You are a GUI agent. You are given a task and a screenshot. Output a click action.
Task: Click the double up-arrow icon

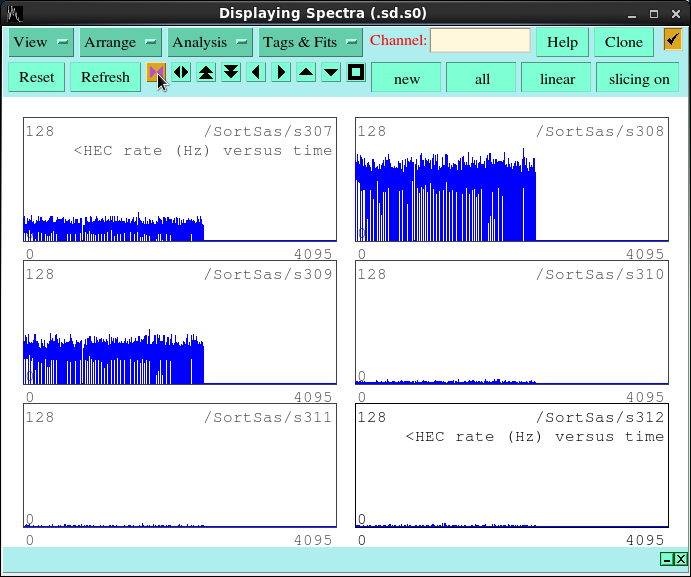tap(206, 73)
